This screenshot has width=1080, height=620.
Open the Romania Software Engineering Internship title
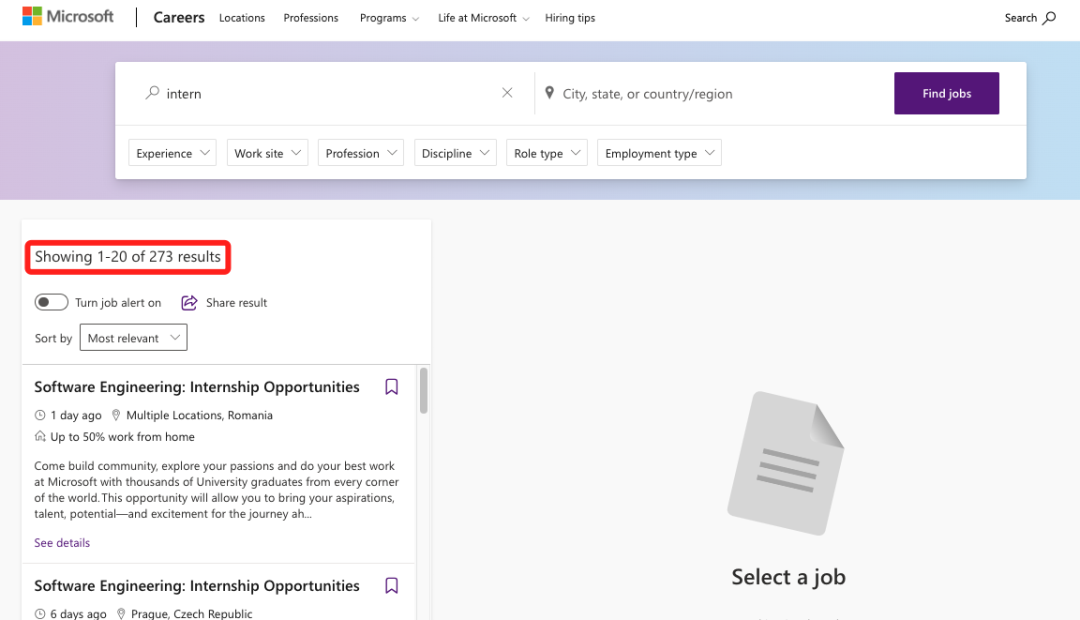(197, 386)
